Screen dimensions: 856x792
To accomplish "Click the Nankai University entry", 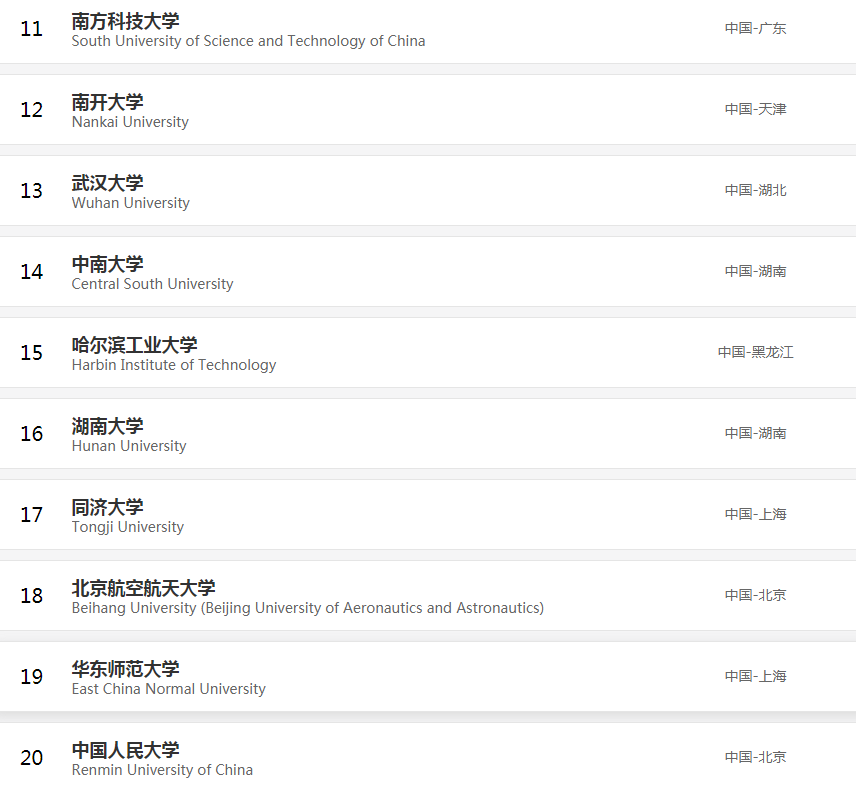I will pos(129,122).
